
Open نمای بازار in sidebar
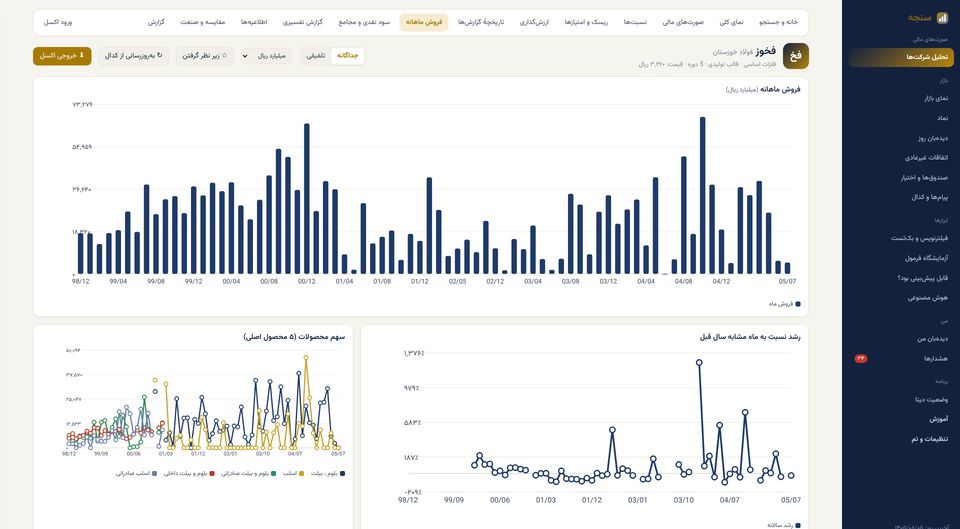pyautogui.click(x=901, y=98)
